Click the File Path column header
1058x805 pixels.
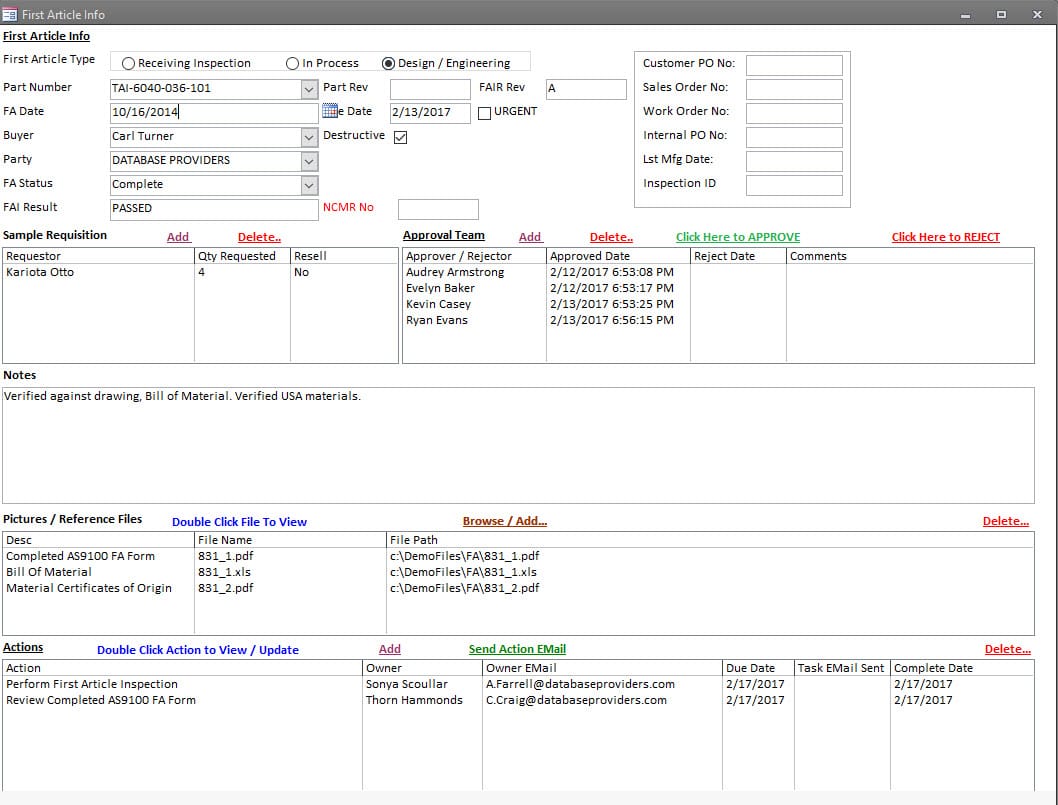tap(711, 540)
